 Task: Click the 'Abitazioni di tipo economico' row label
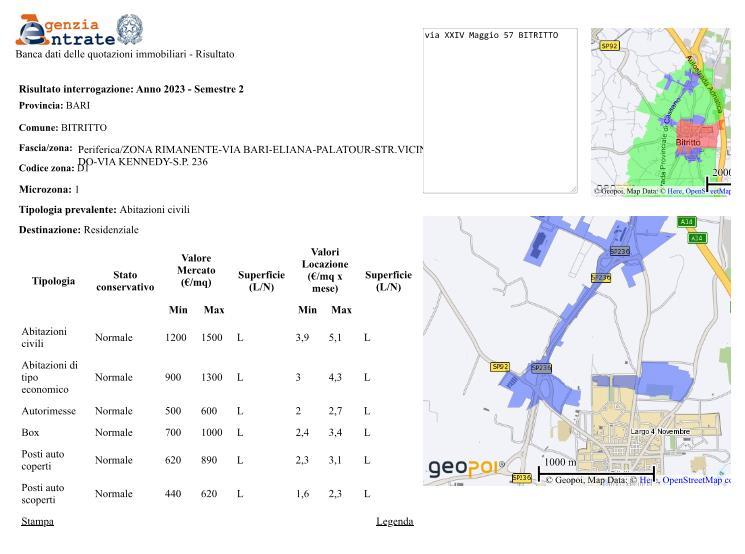(49, 377)
